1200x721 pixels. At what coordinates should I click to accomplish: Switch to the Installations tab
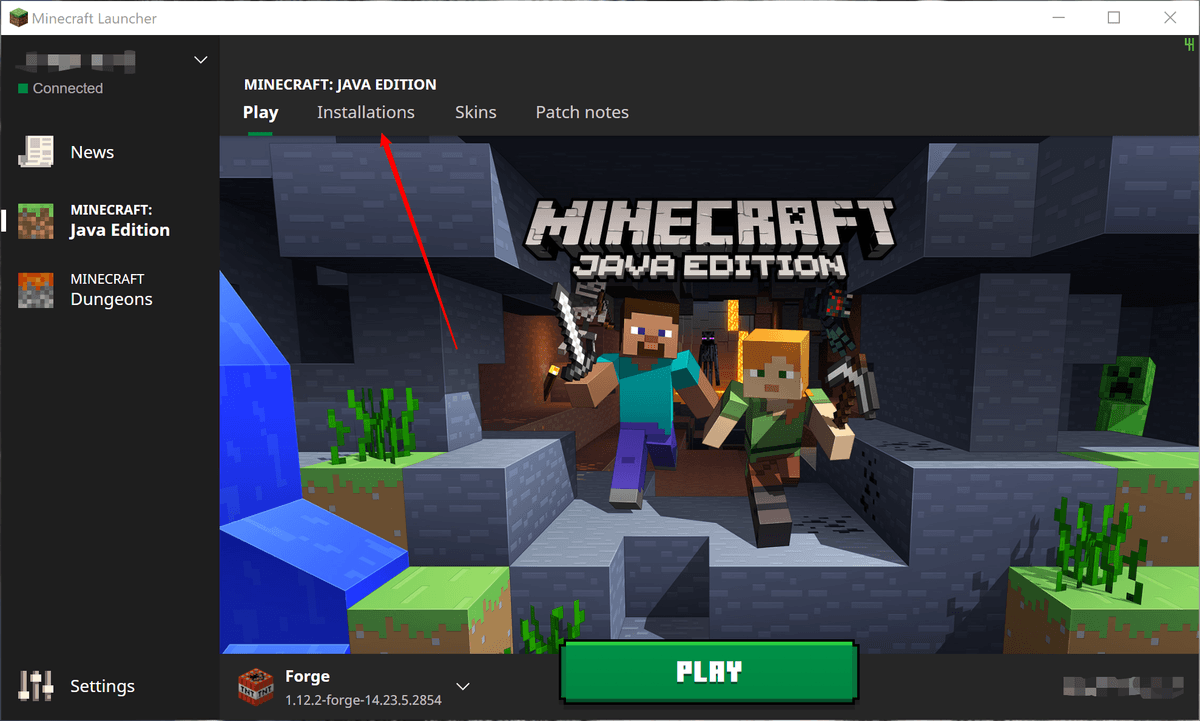(x=366, y=112)
